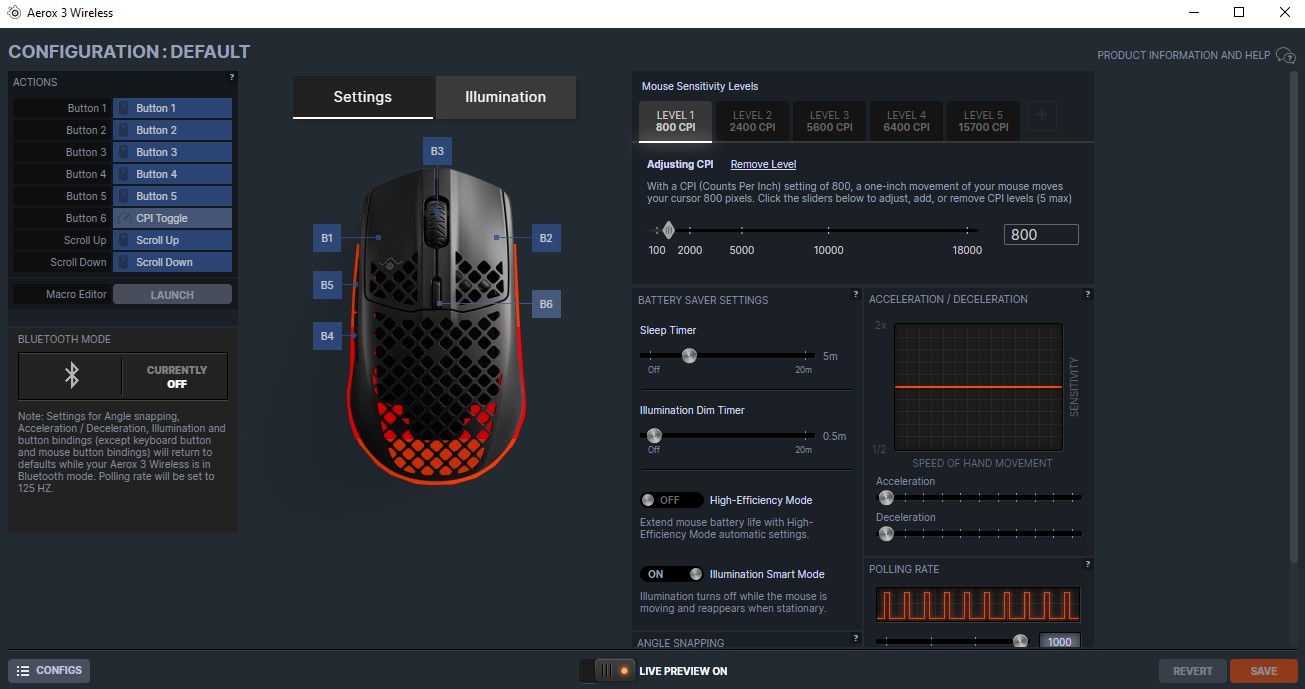1305x689 pixels.
Task: Click the Actions panel help question mark
Action: click(x=231, y=77)
